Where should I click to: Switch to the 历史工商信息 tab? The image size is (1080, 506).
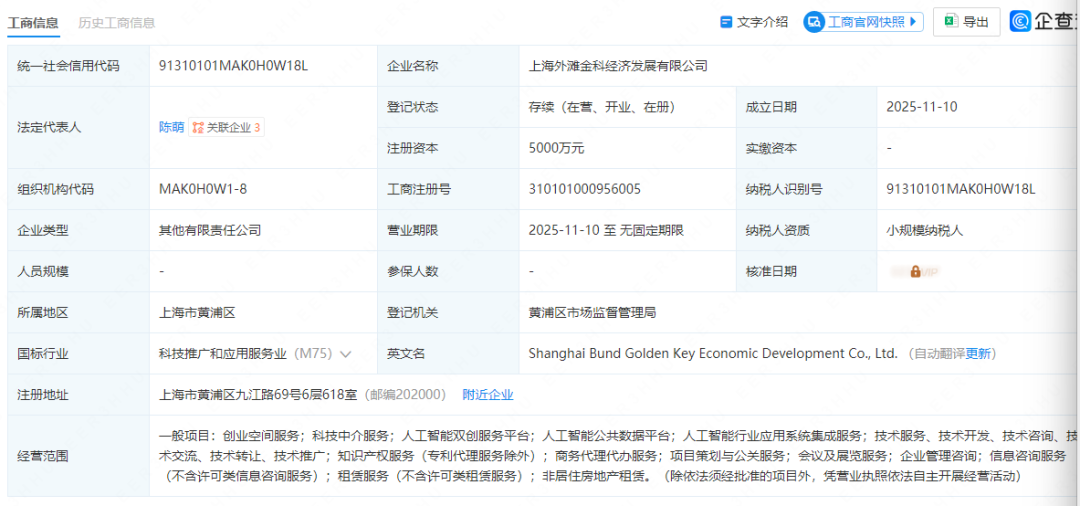117,23
